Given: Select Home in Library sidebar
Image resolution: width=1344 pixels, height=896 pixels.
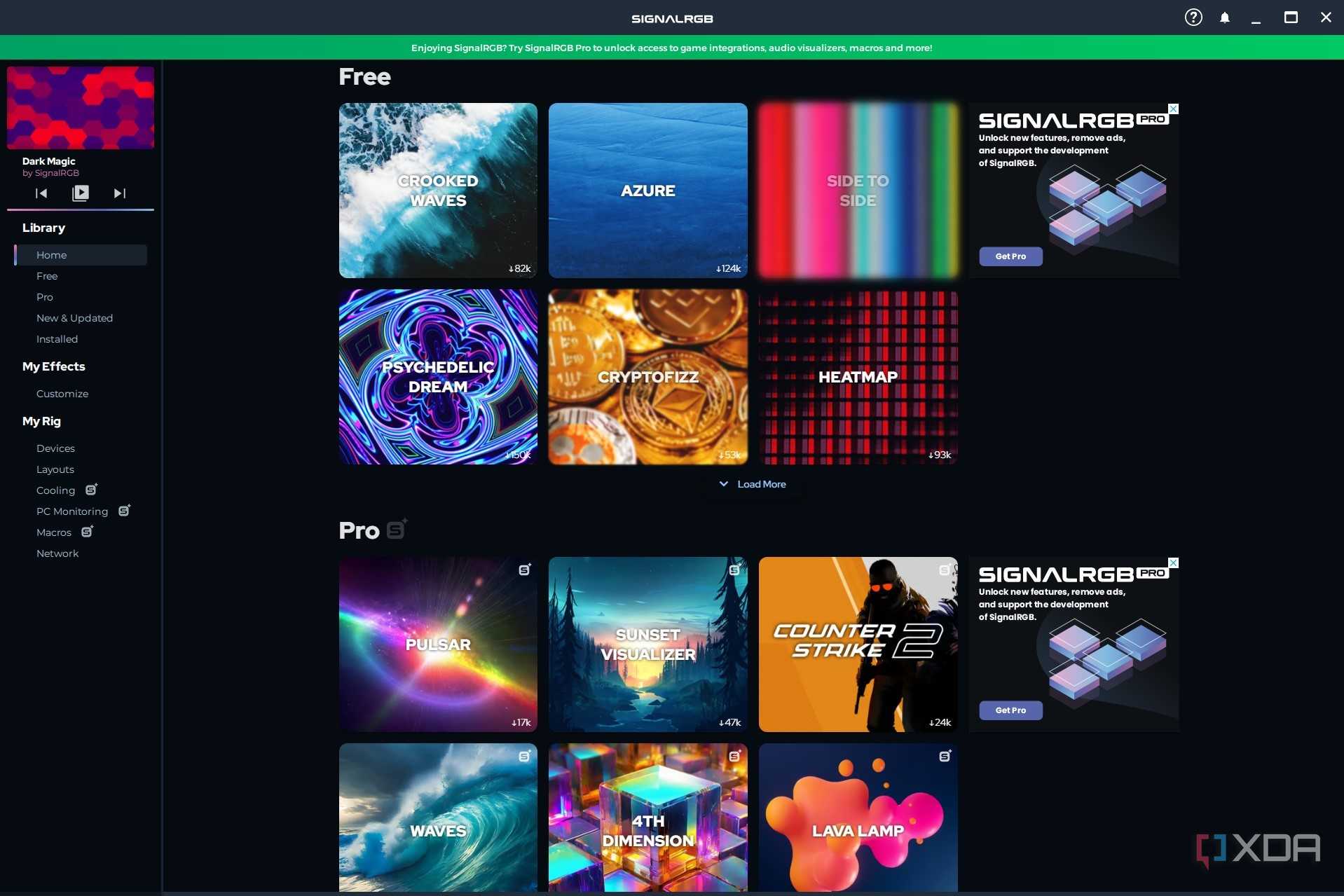Looking at the screenshot, I should (x=81, y=255).
